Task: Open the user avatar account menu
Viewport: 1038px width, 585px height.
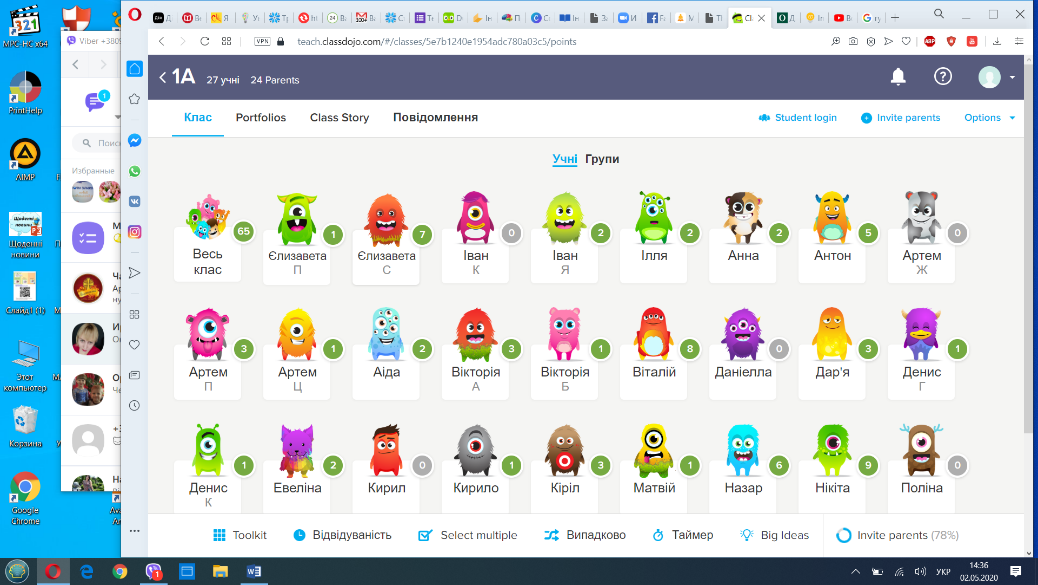Action: tap(996, 77)
